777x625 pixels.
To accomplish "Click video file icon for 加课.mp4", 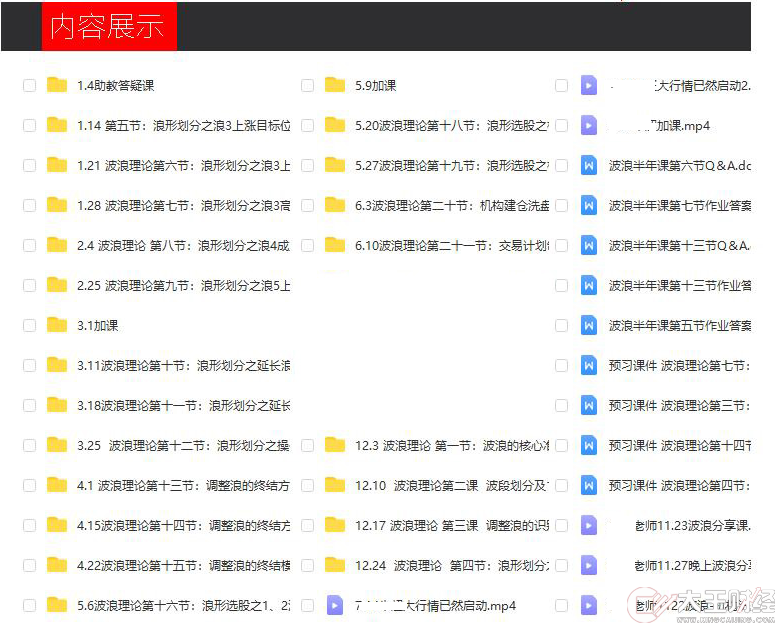I will (589, 125).
